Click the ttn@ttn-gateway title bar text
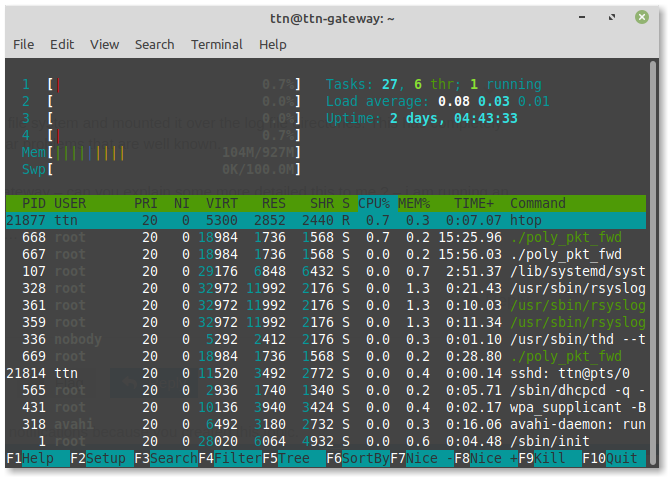The height and width of the screenshot is (477, 668). [x=332, y=19]
